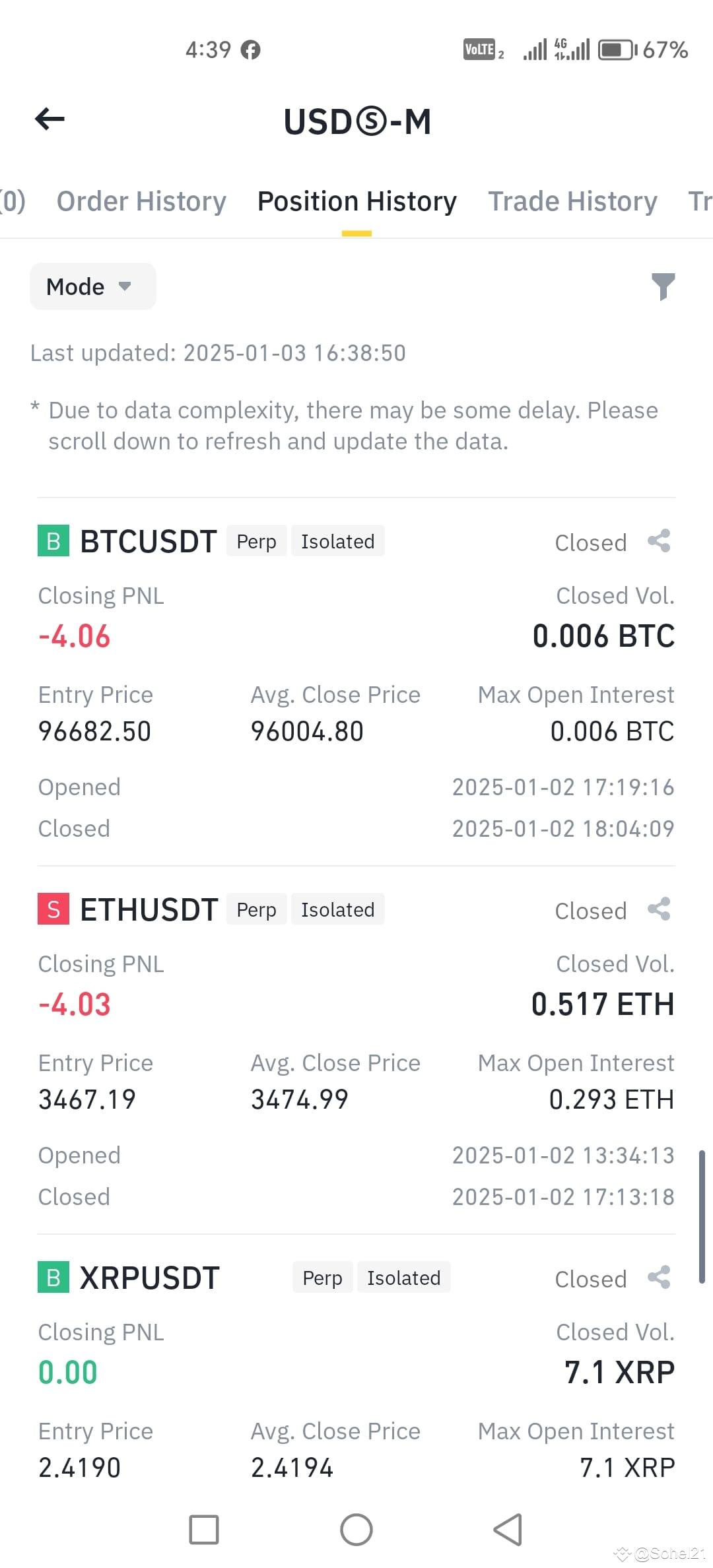Tap the Isolated tag on BTCUSDT
This screenshot has width=713, height=1568.
click(x=338, y=541)
